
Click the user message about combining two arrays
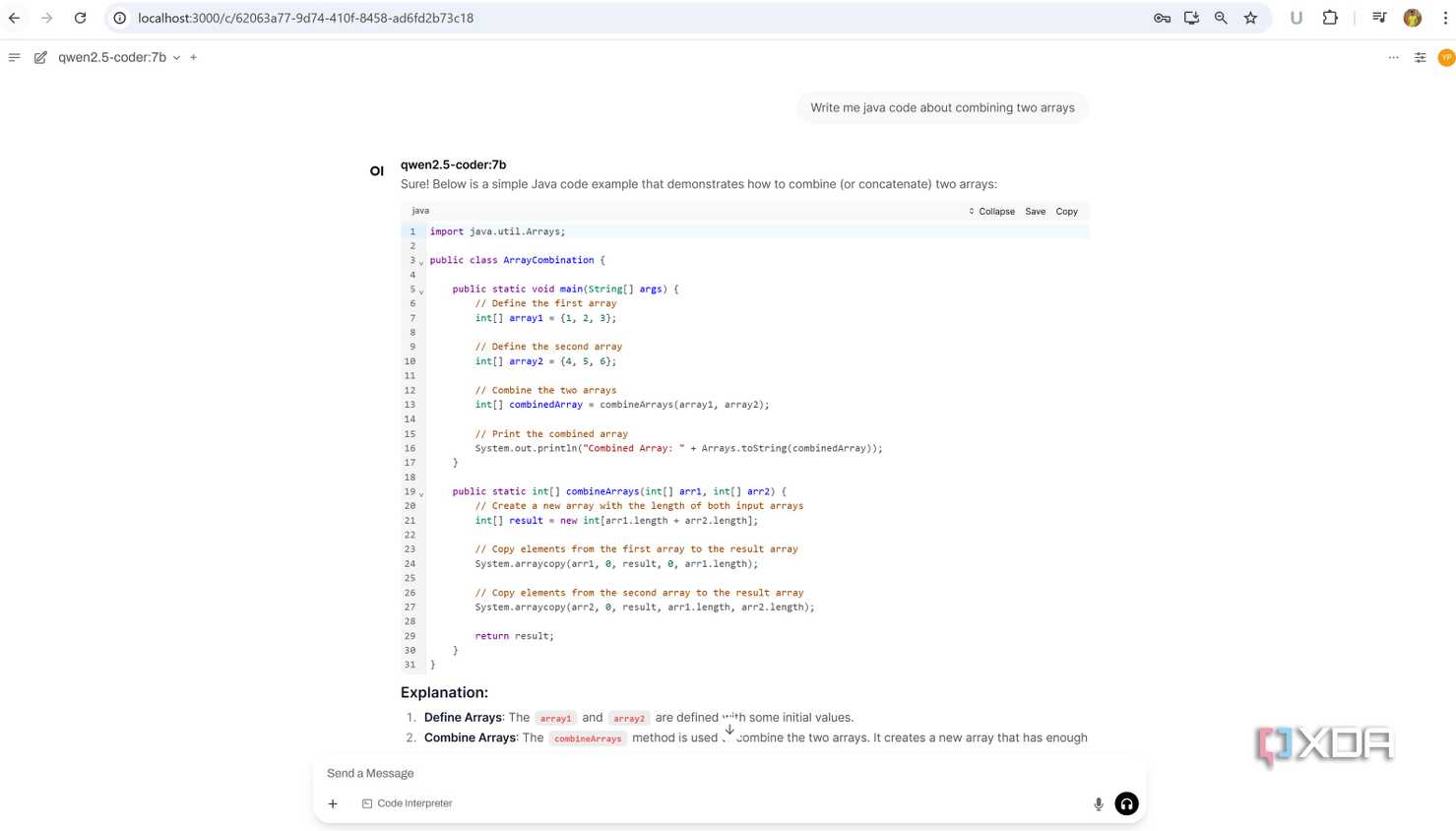click(x=942, y=107)
